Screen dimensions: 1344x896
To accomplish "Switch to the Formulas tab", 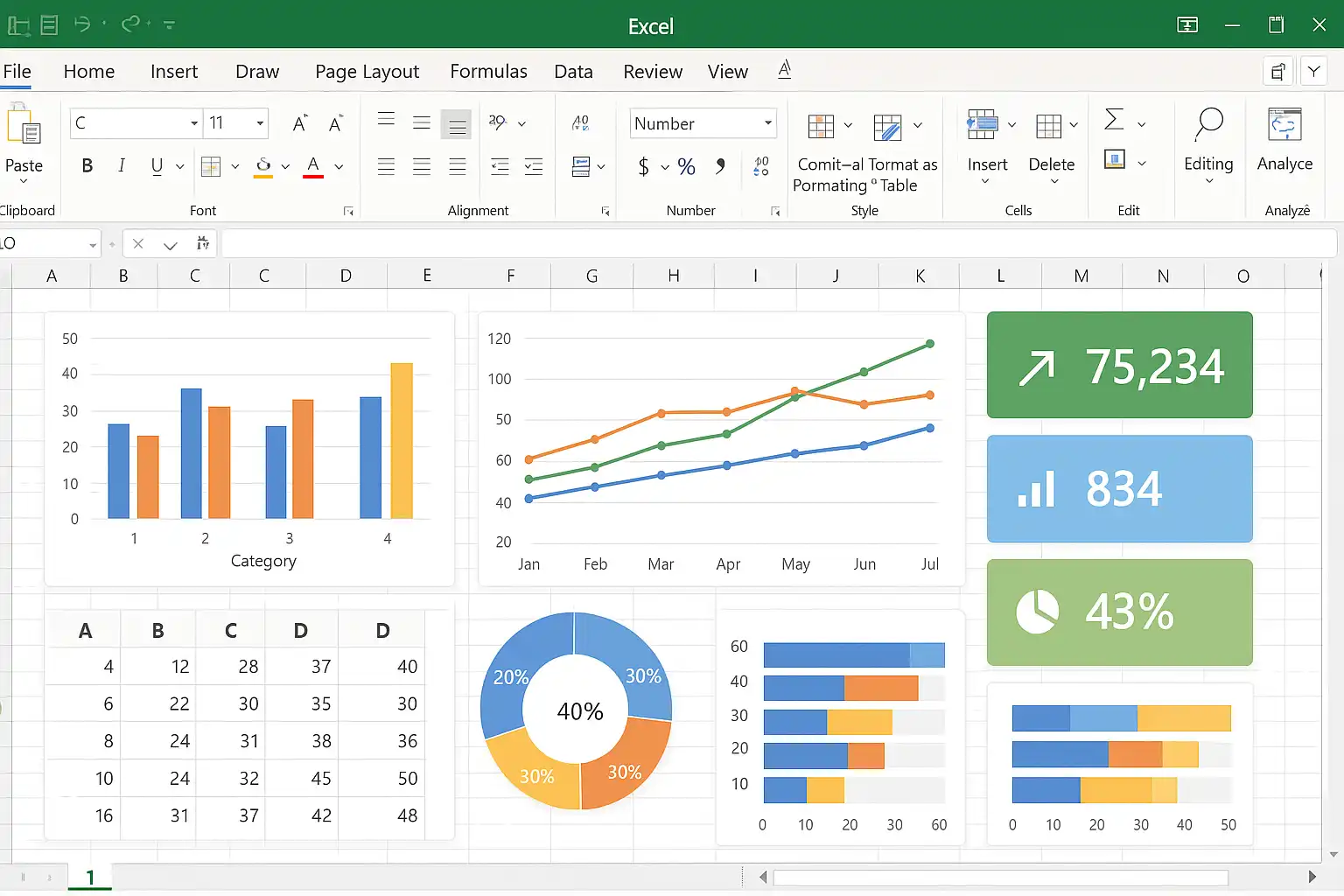I will (x=488, y=72).
